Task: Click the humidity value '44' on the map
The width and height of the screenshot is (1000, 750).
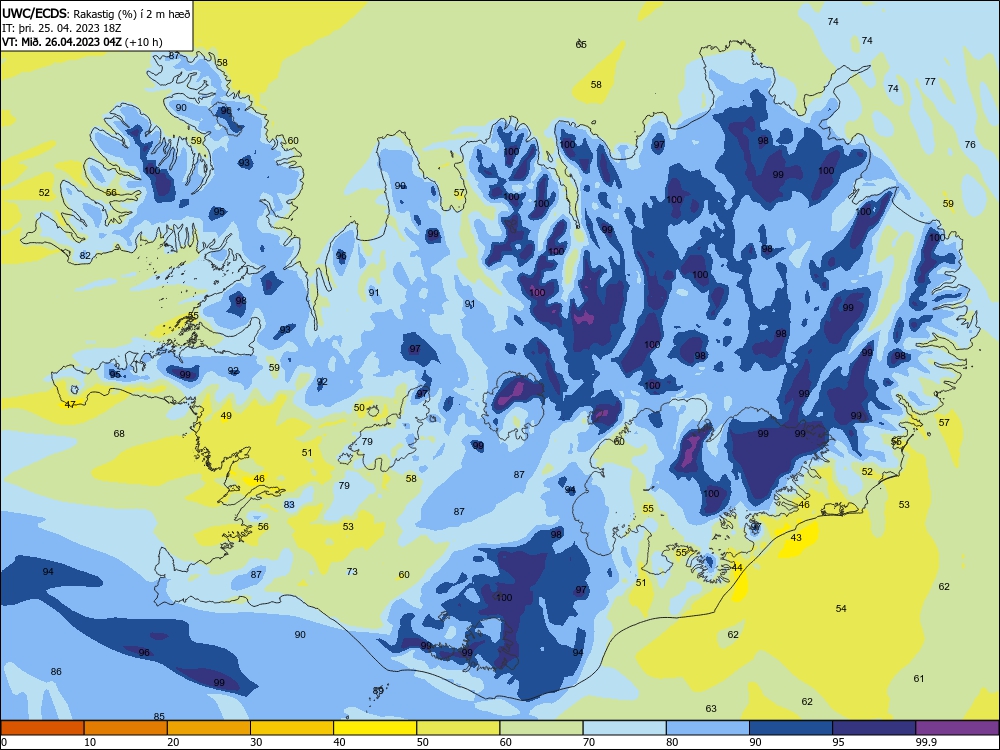Action: pos(737,567)
